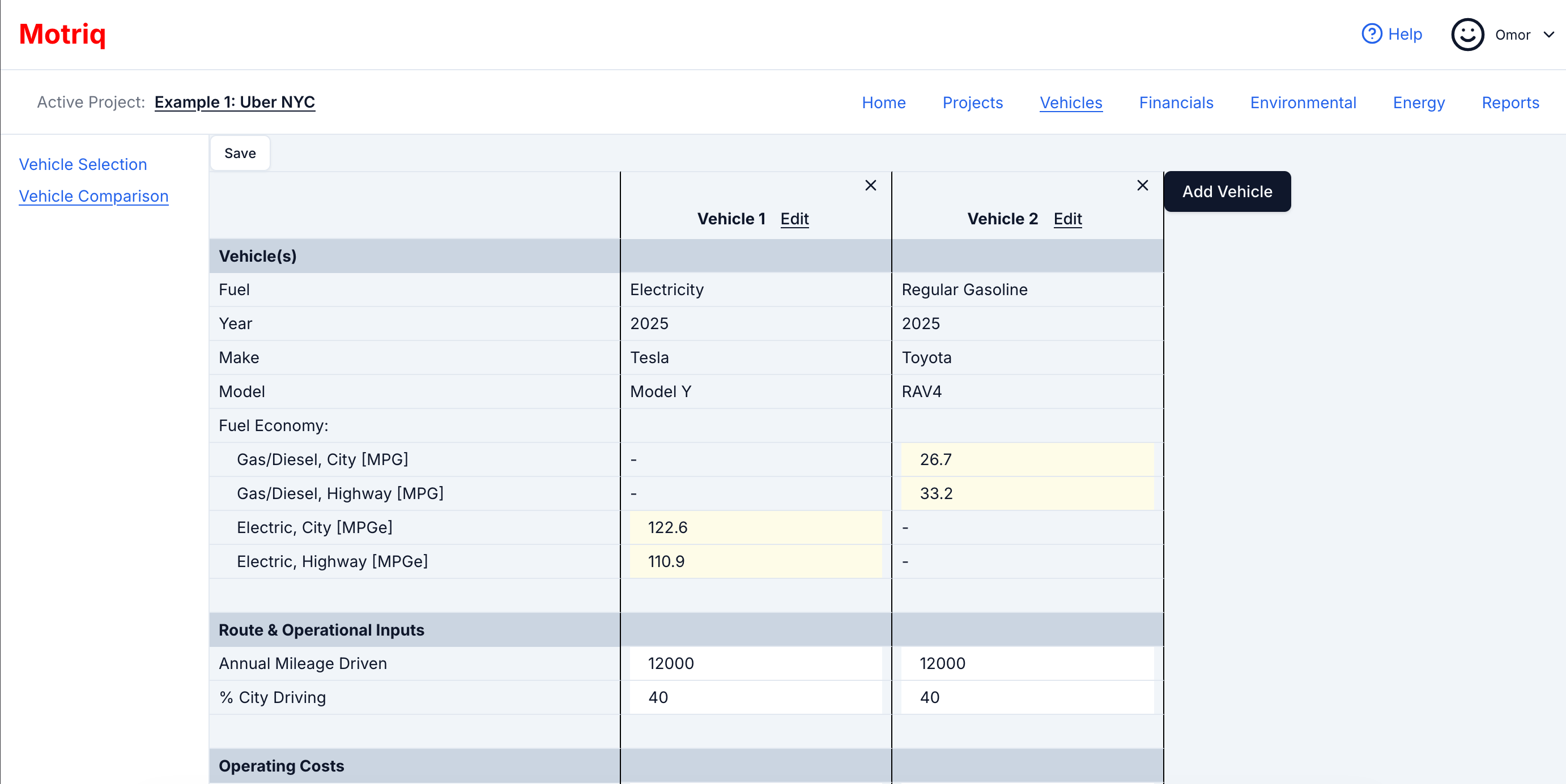Click the smiley user avatar icon

pyautogui.click(x=1467, y=35)
